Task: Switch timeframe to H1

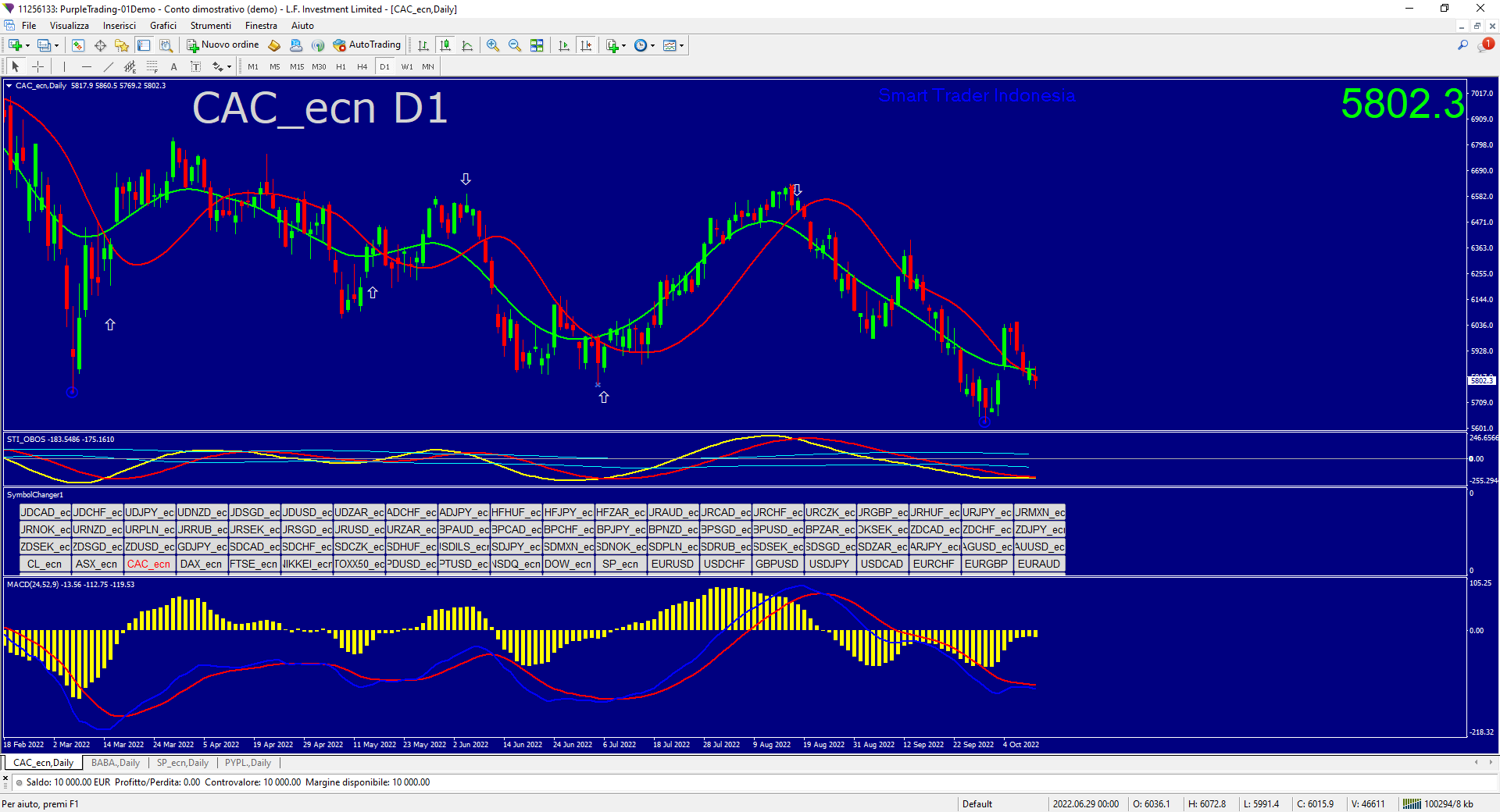Action: pos(341,67)
